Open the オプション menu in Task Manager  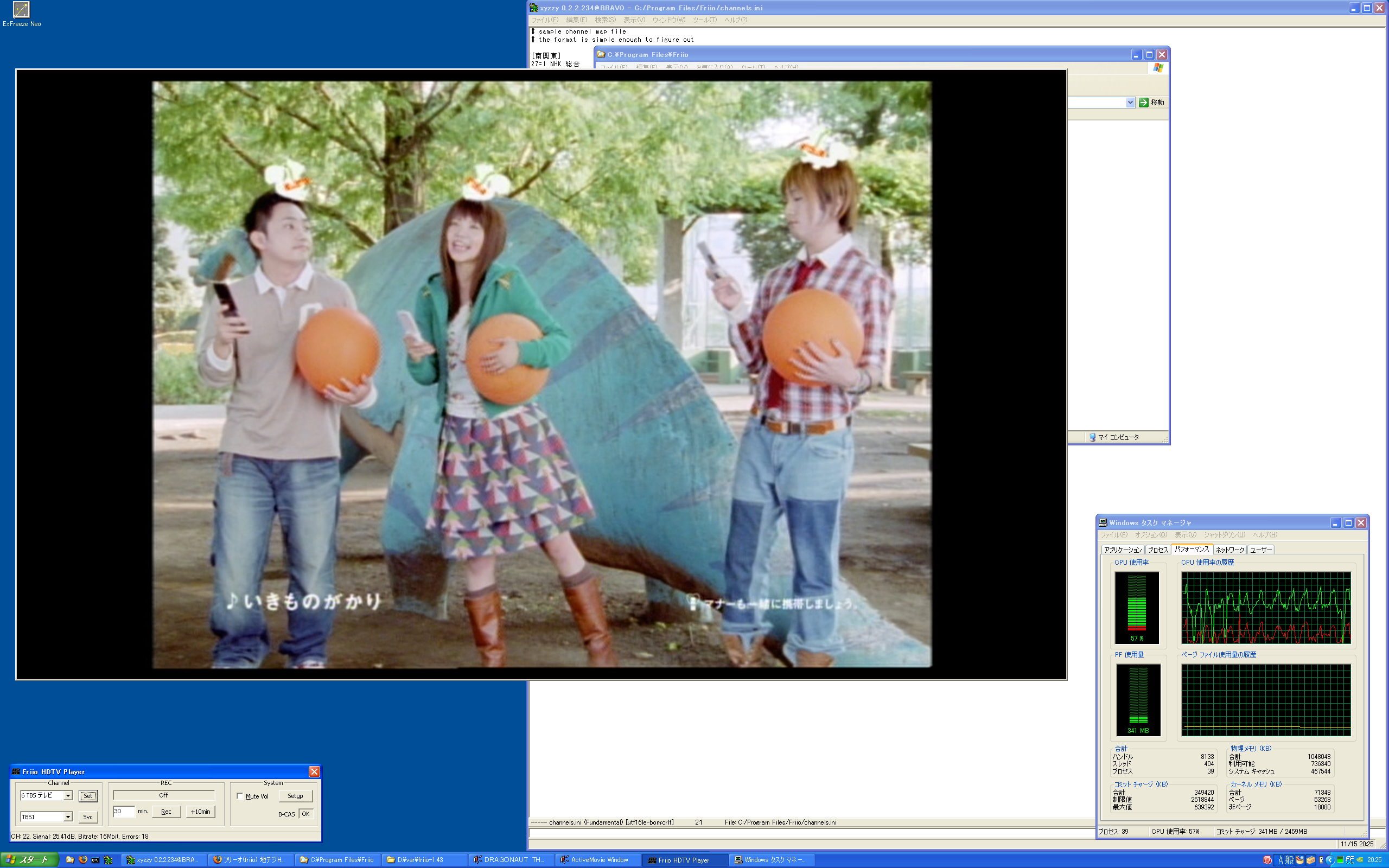(1150, 534)
